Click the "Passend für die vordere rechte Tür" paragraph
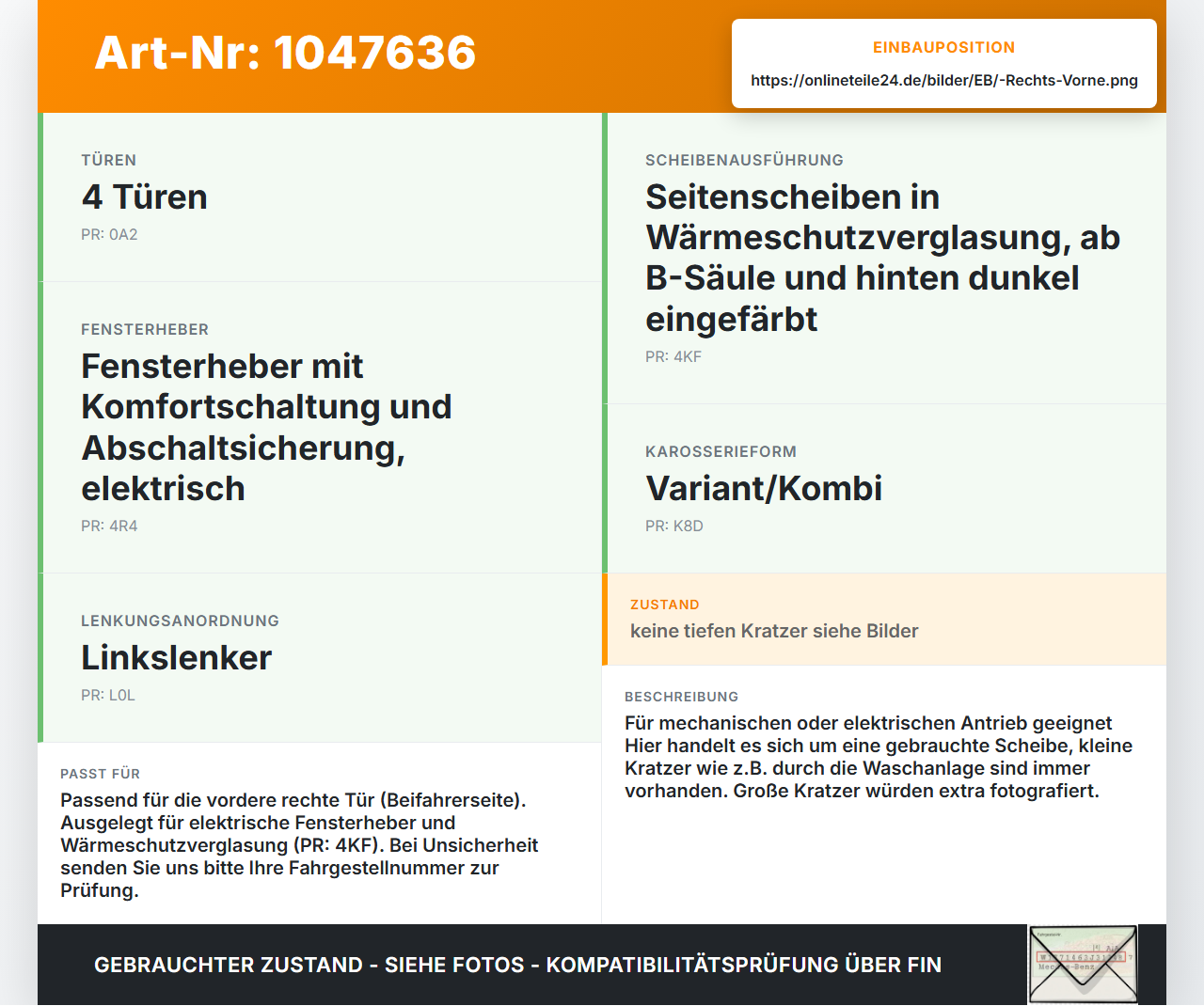 click(x=299, y=845)
